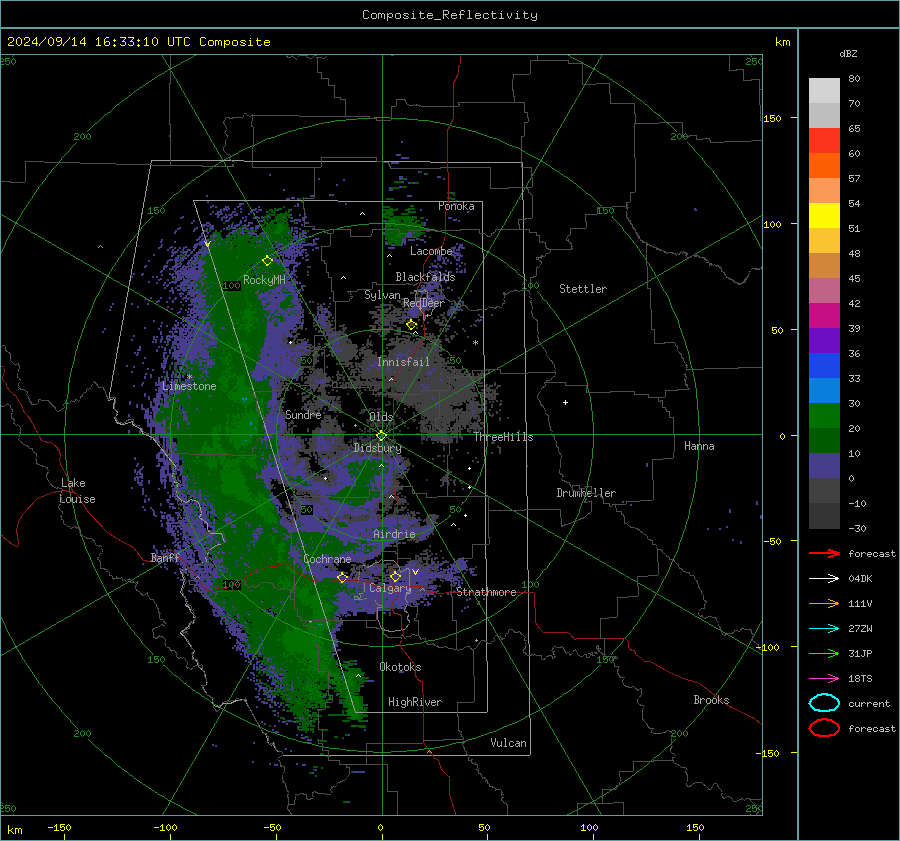Viewport: 900px width, 841px height.
Task: Click the Vulcan label
Action: point(509,743)
